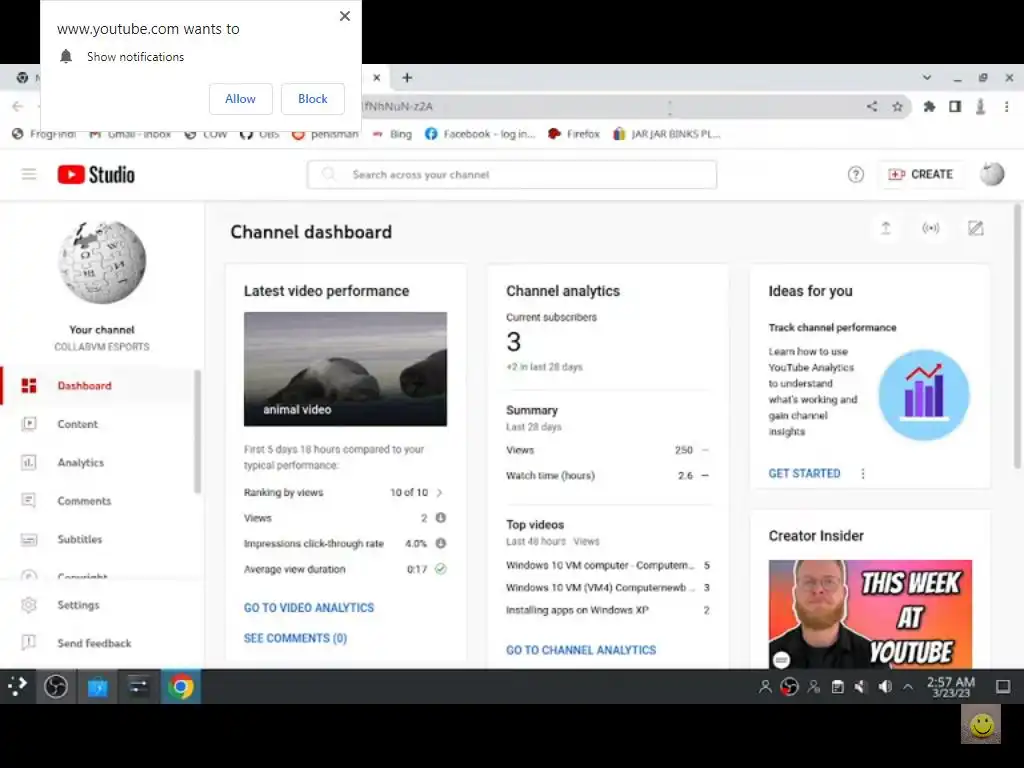Expand hidden system tray icons arrow
The width and height of the screenshot is (1024, 768).
click(x=908, y=686)
